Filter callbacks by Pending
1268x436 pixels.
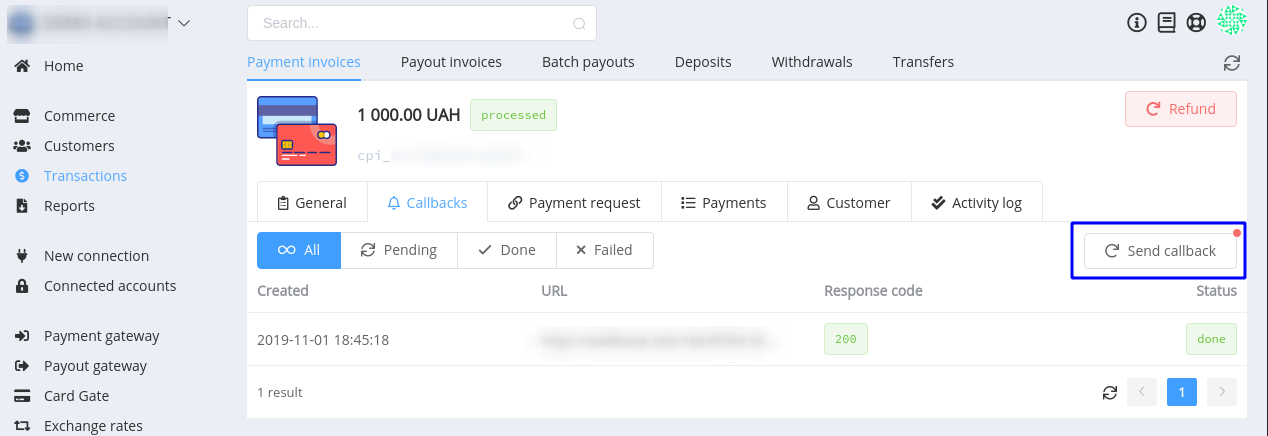tap(399, 250)
